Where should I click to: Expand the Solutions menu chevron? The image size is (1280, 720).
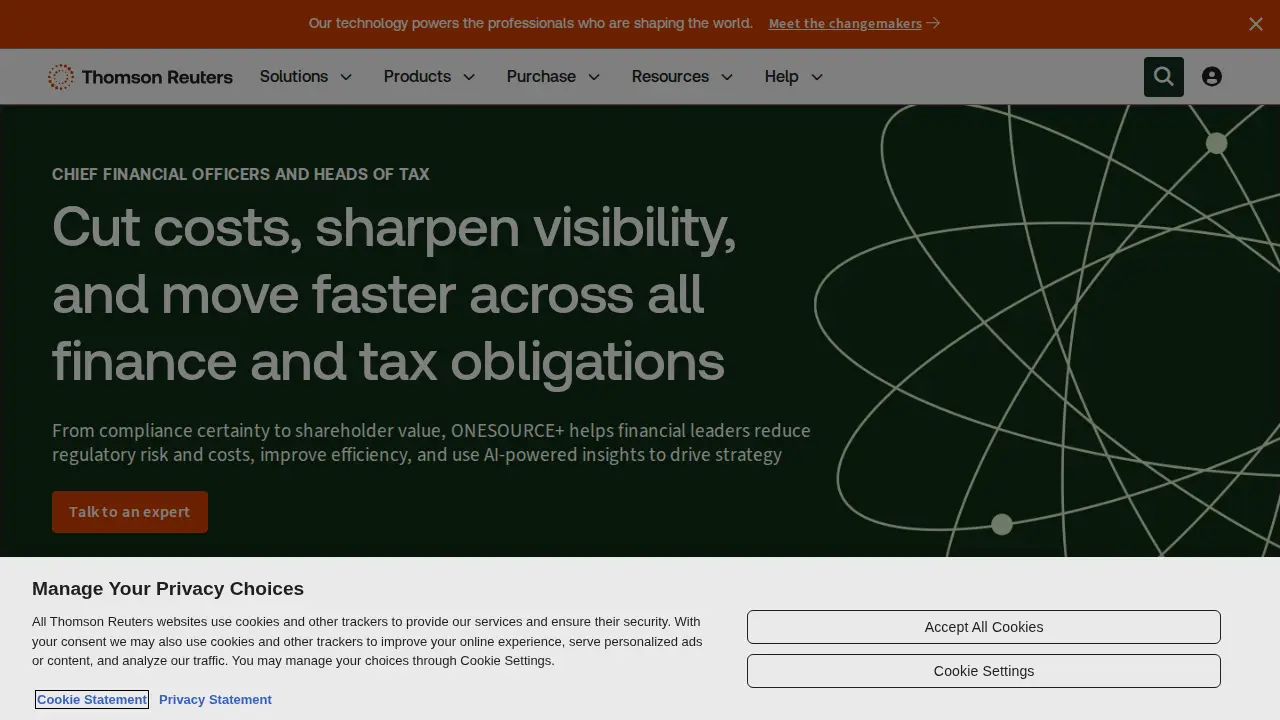click(346, 77)
